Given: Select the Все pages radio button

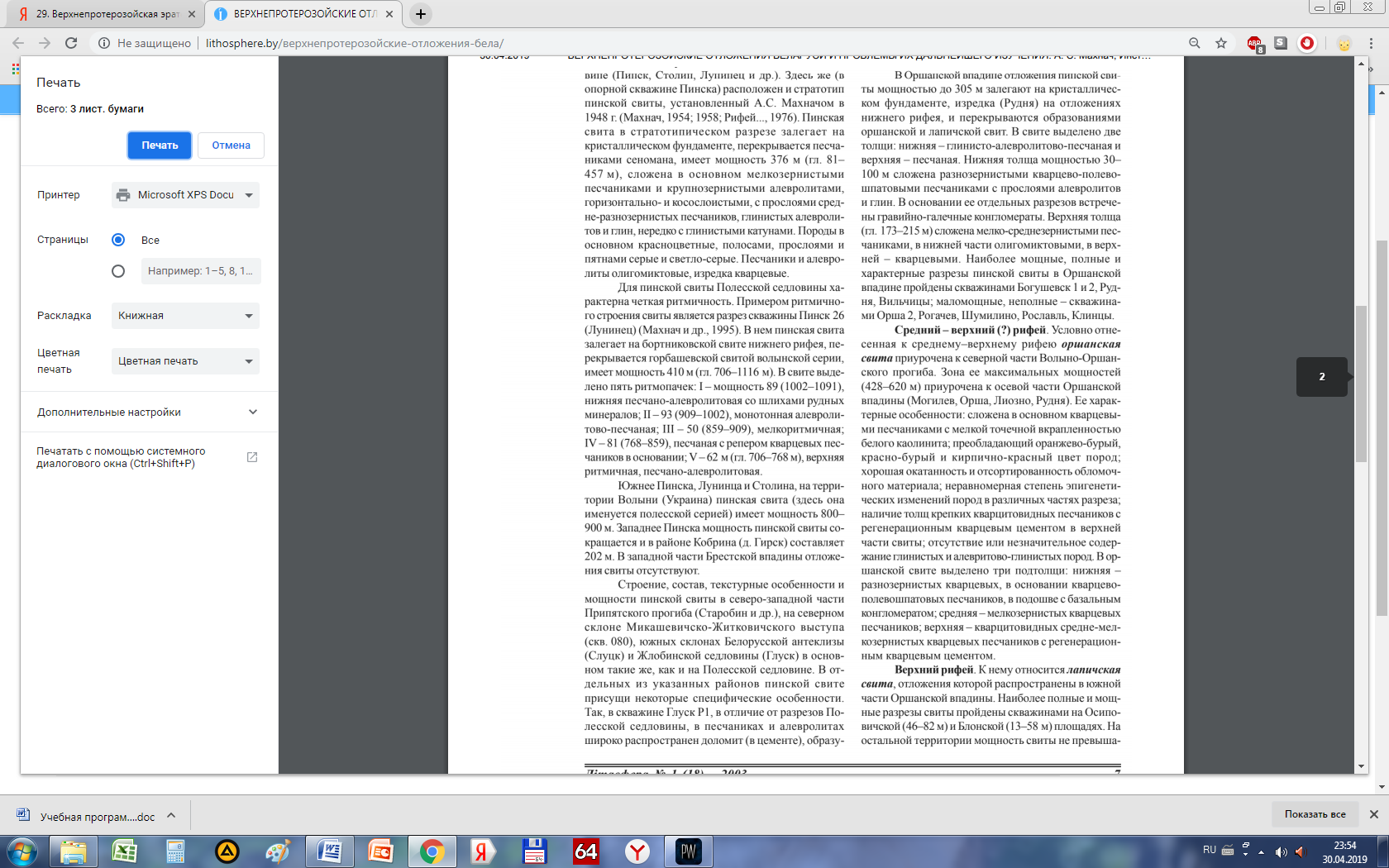Looking at the screenshot, I should pos(118,240).
